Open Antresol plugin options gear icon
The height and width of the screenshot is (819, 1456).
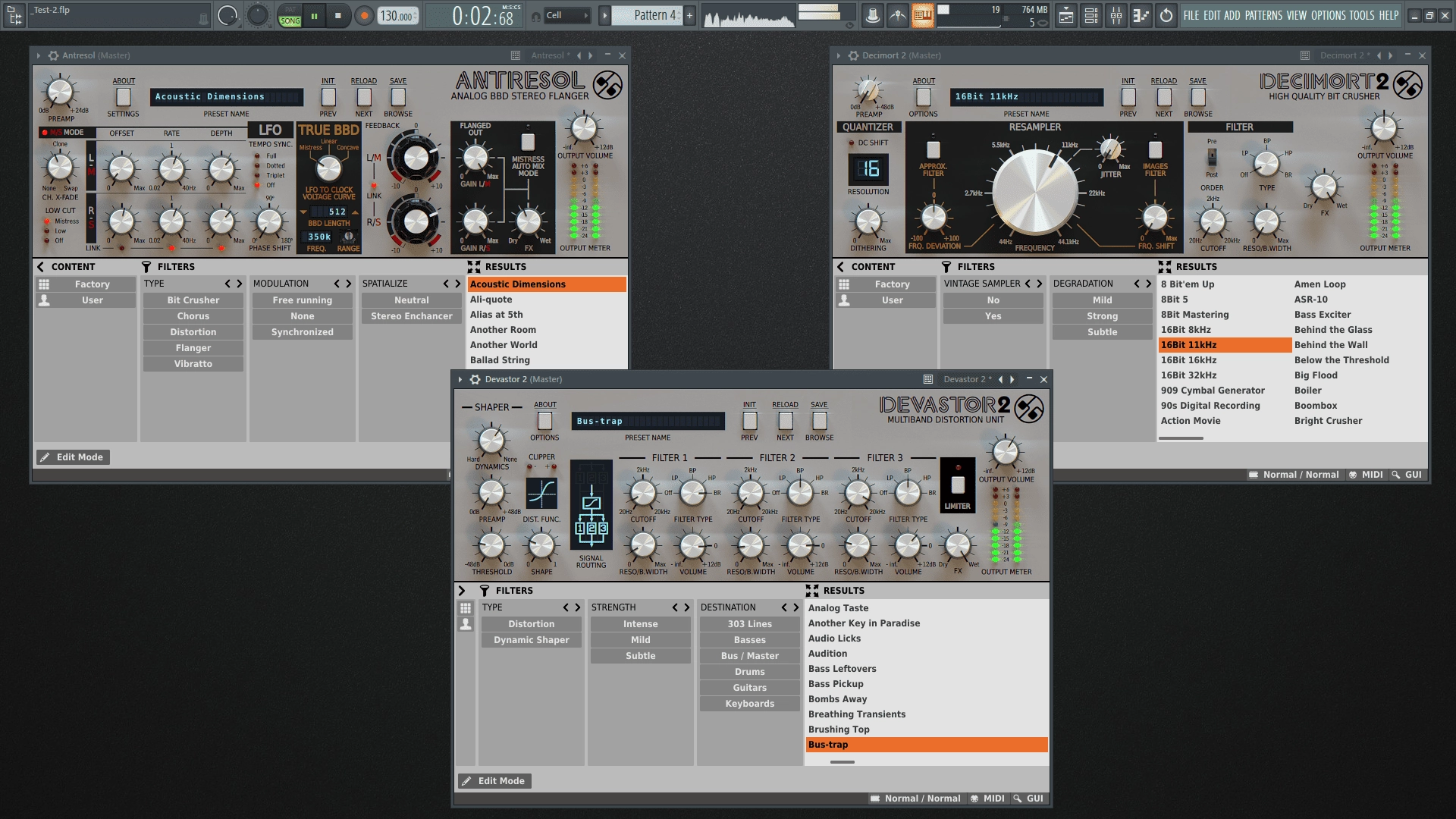(53, 55)
